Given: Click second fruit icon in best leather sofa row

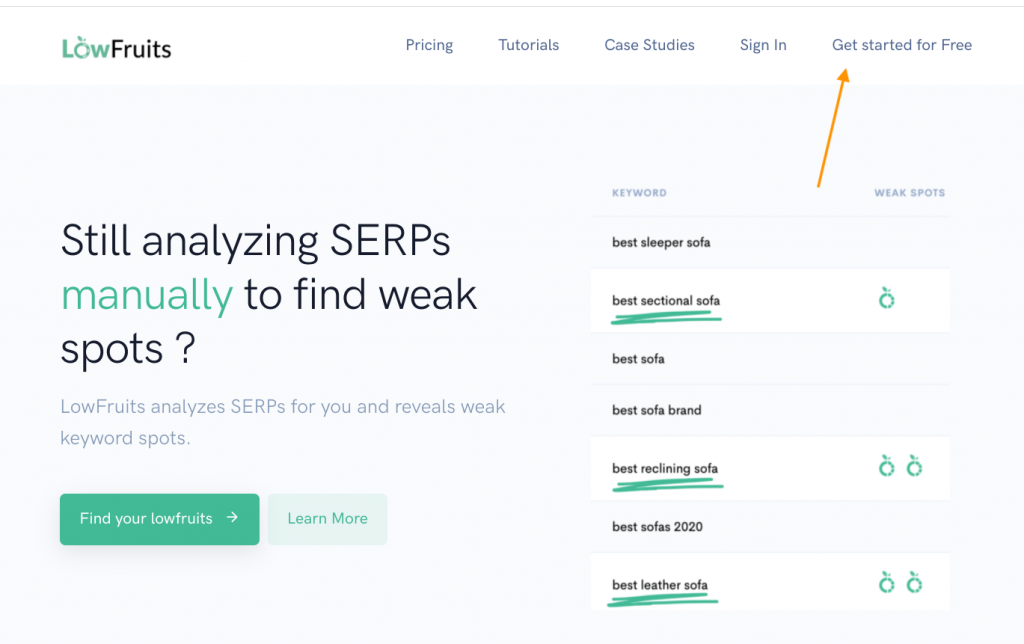Looking at the screenshot, I should 914,583.
